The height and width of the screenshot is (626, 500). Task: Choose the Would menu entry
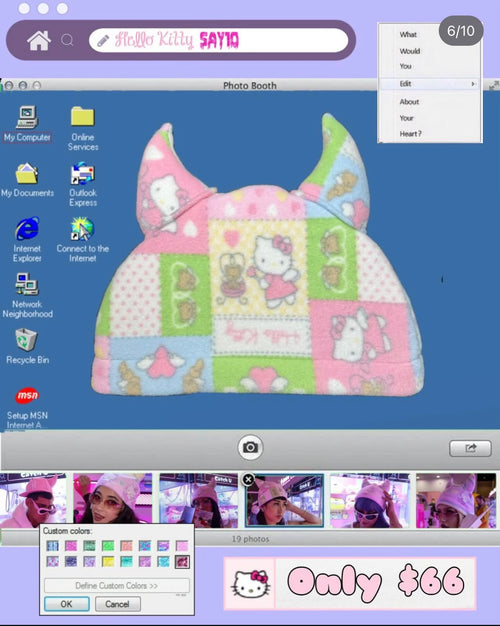coord(410,51)
